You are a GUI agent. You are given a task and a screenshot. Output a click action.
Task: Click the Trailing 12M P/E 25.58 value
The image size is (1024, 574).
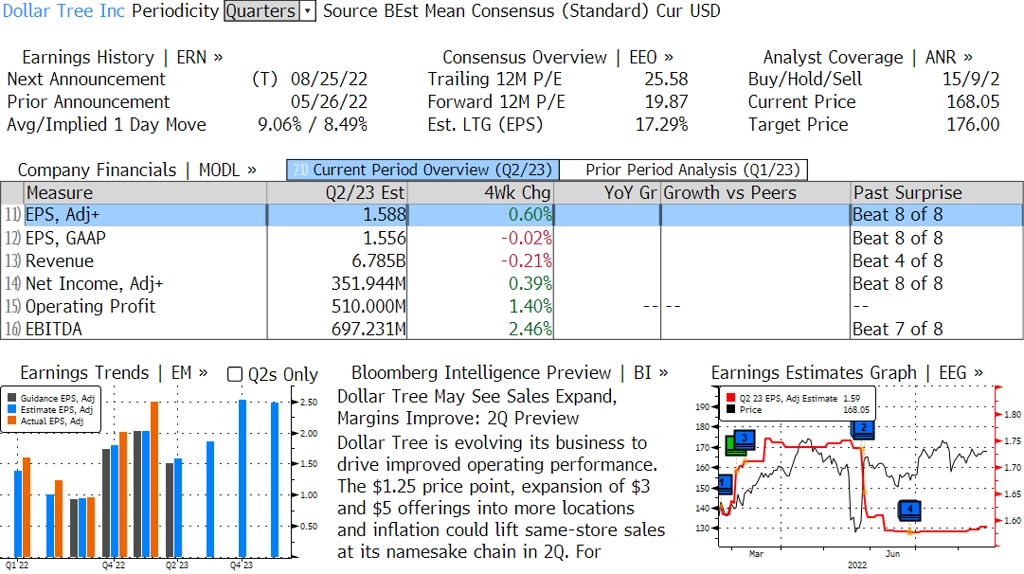pos(666,79)
